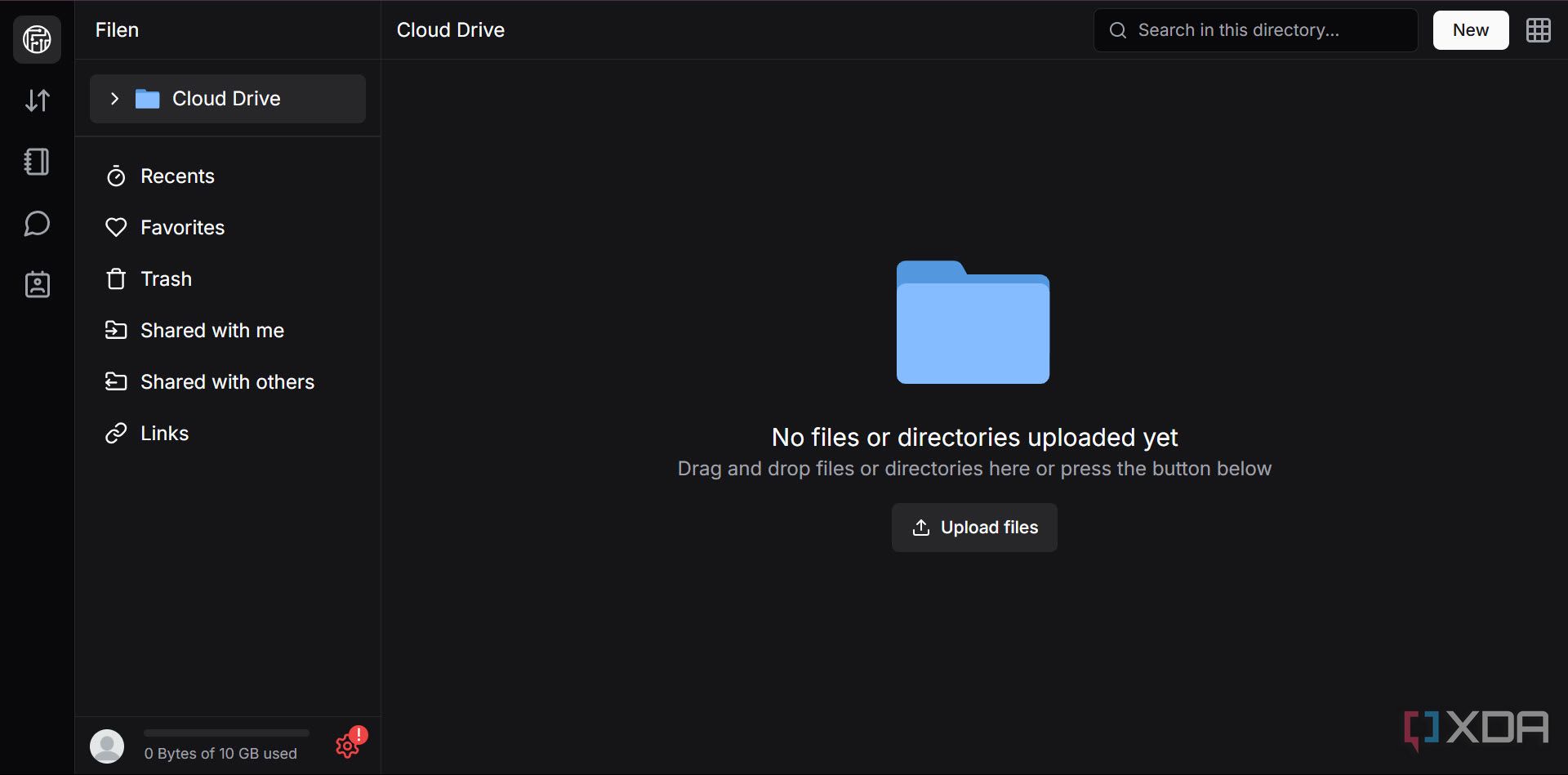Click the New button
This screenshot has height=775, width=1568.
point(1470,30)
